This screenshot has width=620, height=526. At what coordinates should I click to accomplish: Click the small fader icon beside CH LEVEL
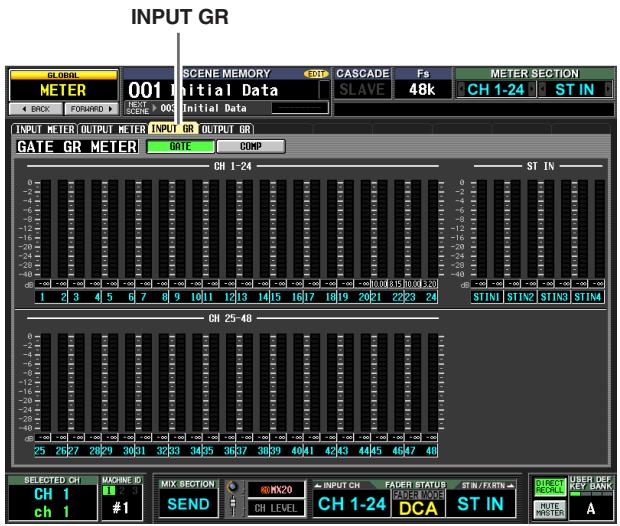233,504
